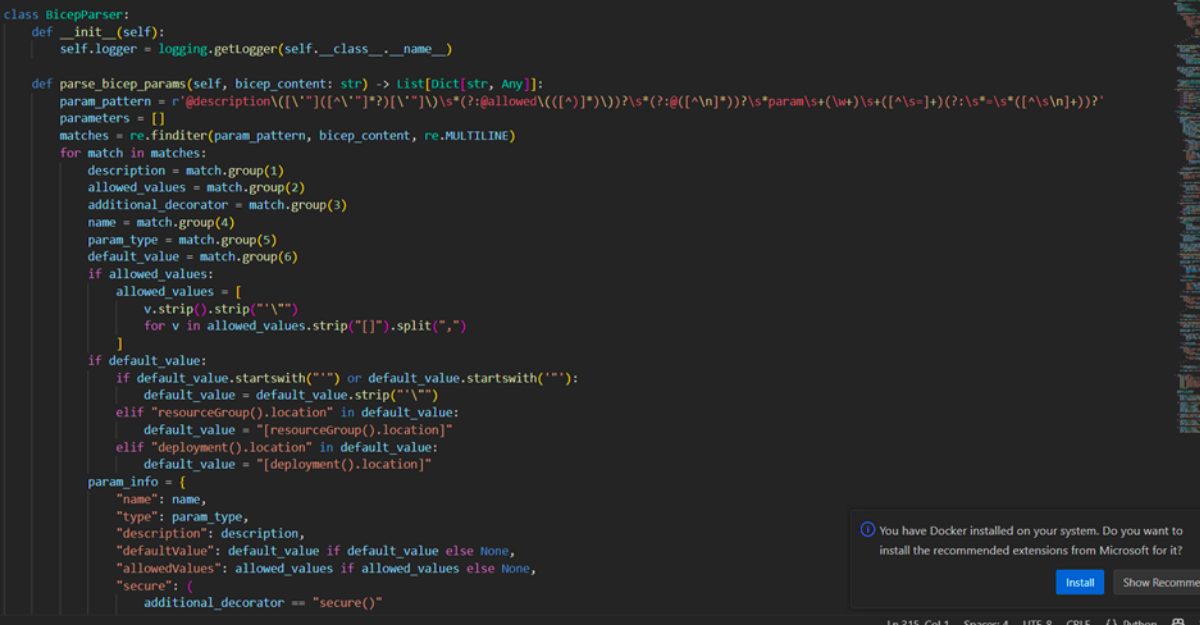Viewport: 1200px width, 625px height.
Task: Click the 'elif "deployment().location"' line
Action: (277, 447)
